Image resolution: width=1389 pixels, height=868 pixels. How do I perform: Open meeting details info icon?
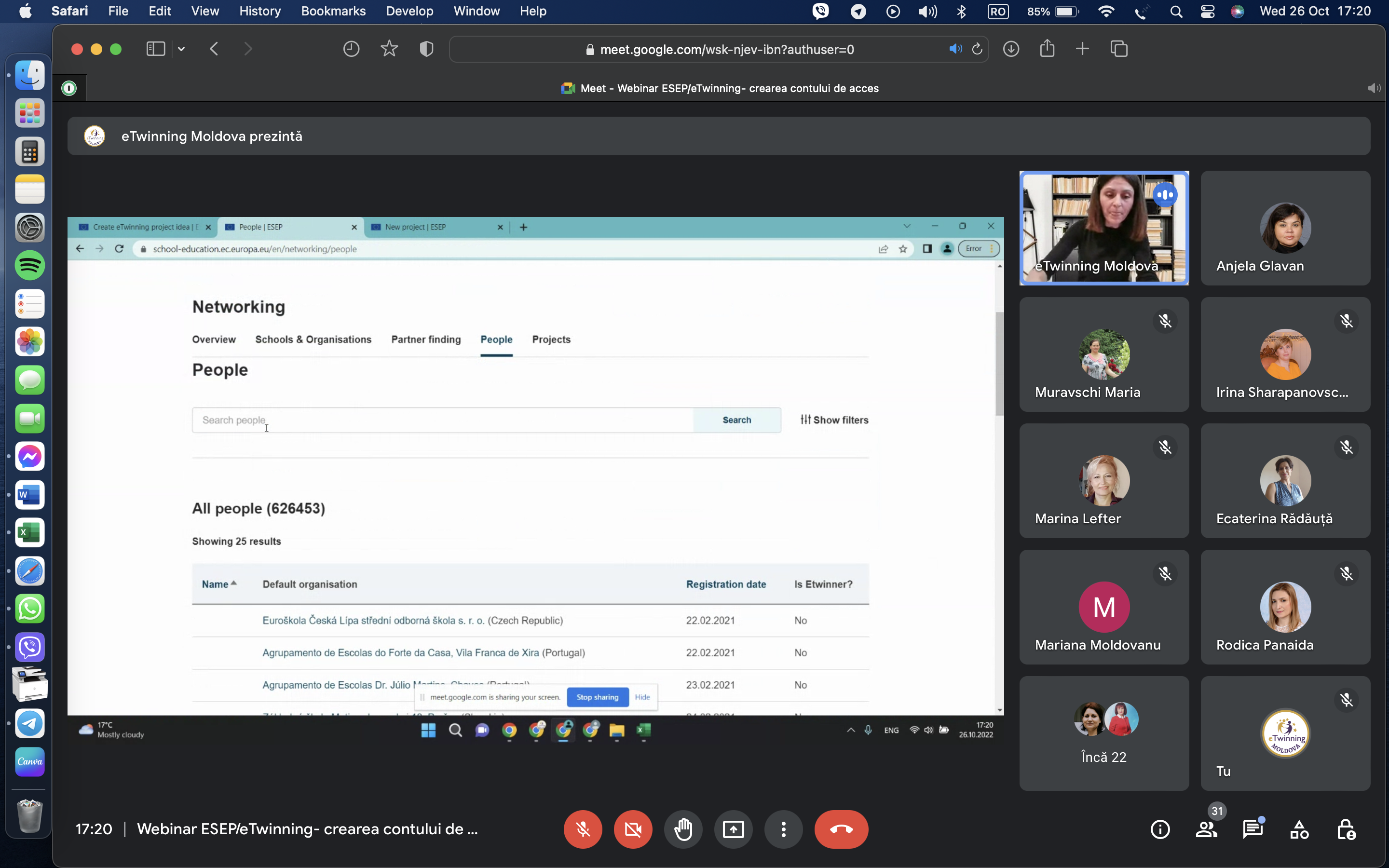click(1160, 829)
